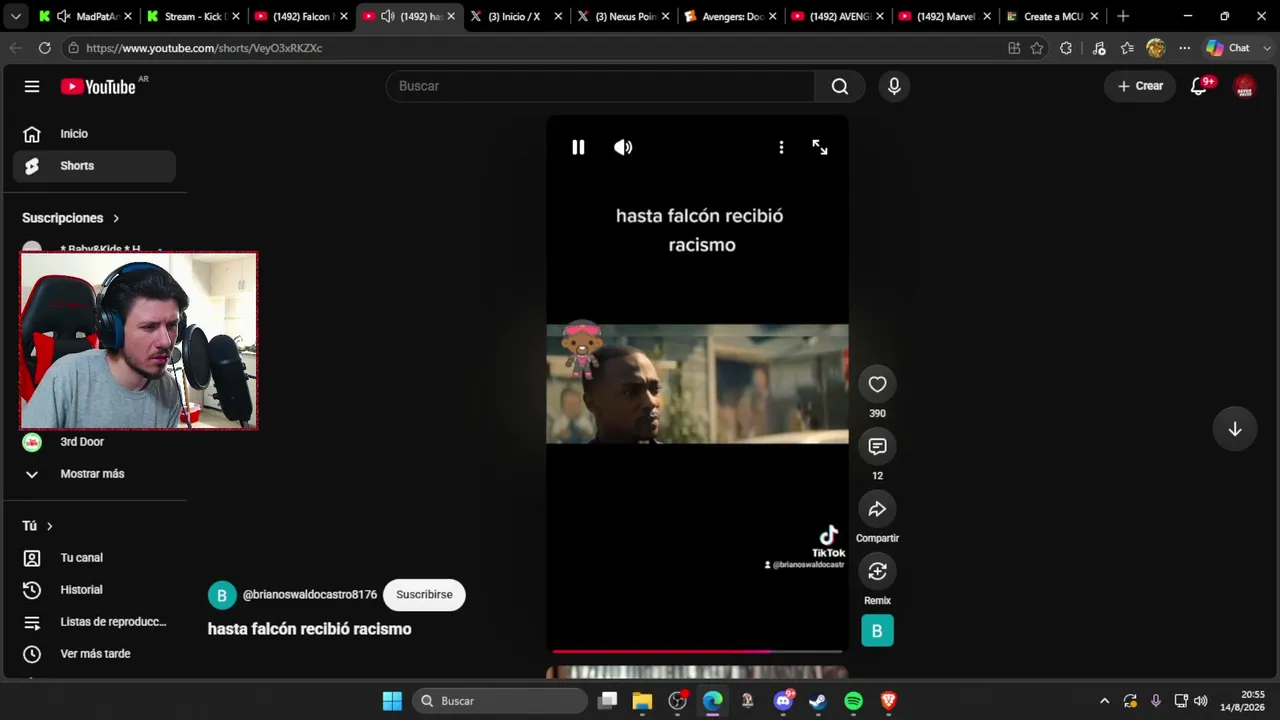Image resolution: width=1280 pixels, height=720 pixels.
Task: Like the Short with the heart button
Action: [877, 384]
